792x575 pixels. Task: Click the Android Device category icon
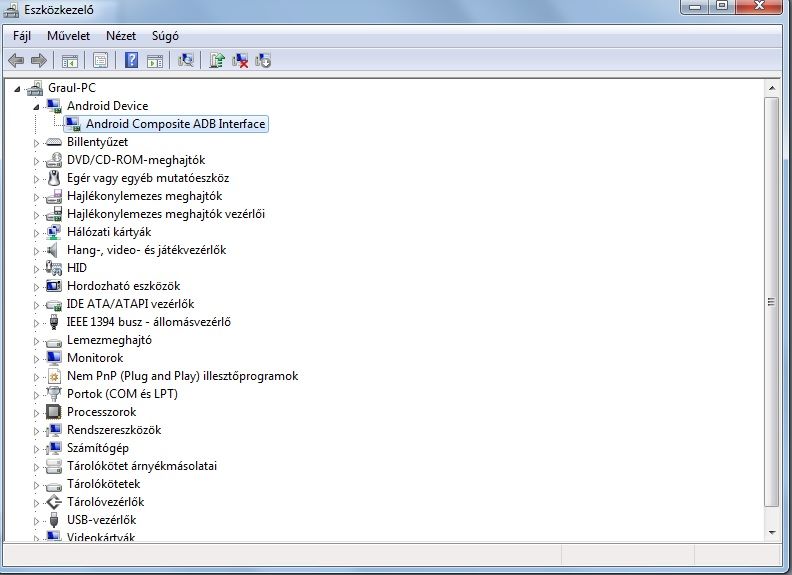pyautogui.click(x=54, y=106)
